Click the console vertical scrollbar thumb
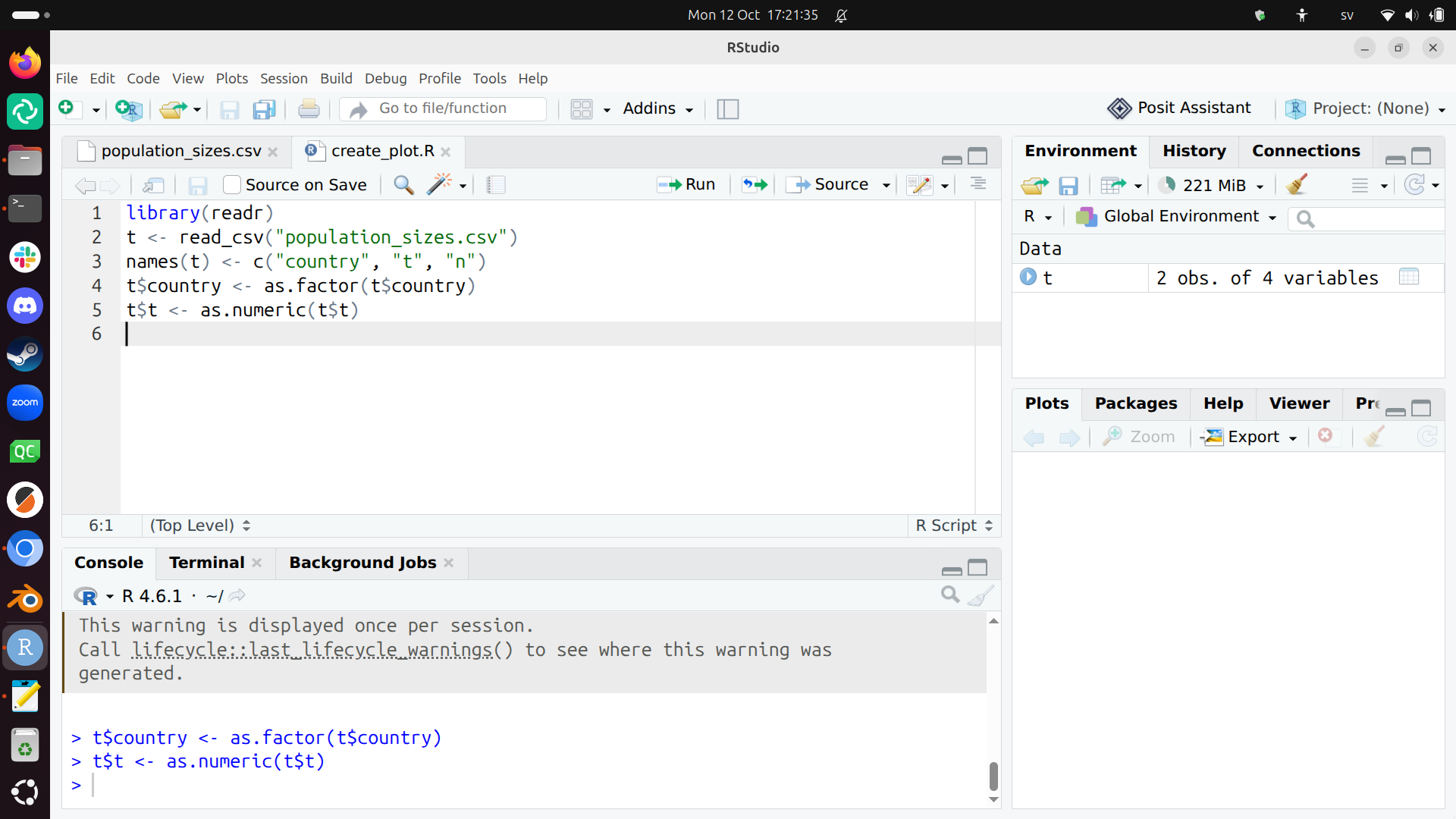 pos(993,776)
